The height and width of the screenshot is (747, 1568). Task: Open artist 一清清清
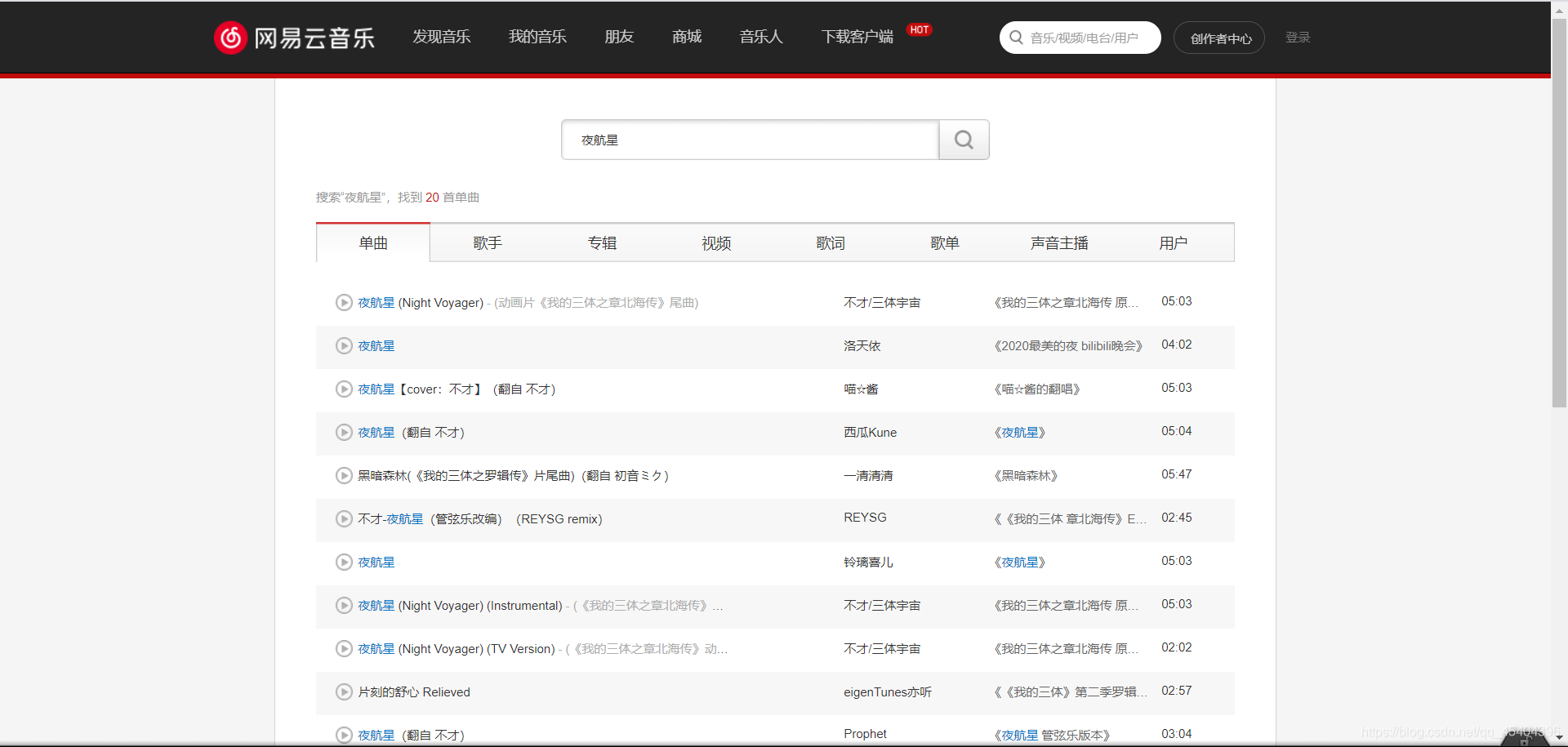tap(868, 476)
